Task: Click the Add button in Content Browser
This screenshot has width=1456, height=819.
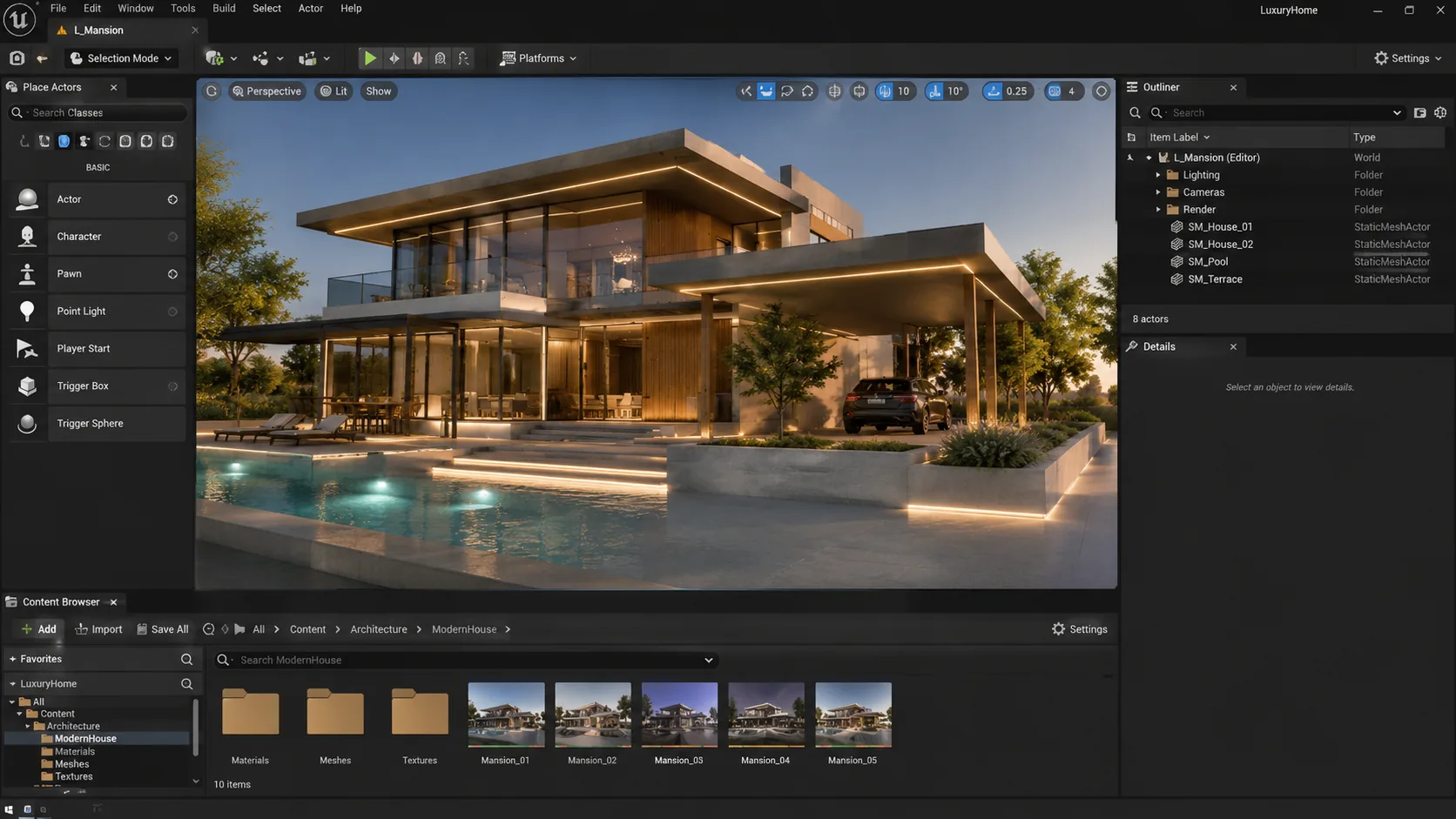Action: 39,629
